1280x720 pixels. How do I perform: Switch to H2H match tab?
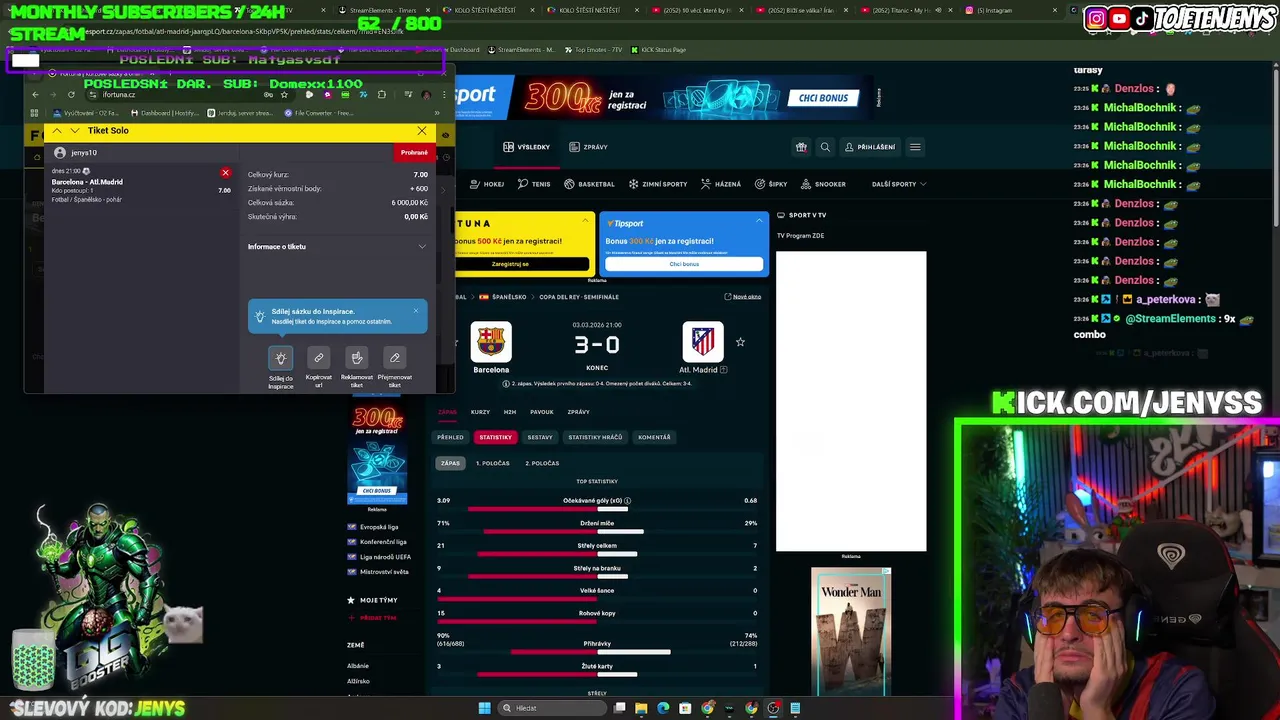point(510,412)
